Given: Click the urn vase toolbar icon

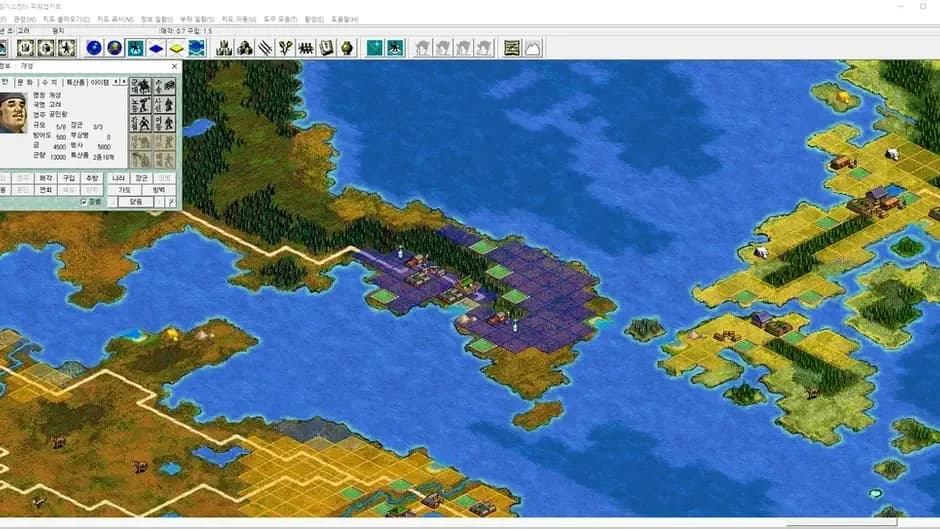Looking at the screenshot, I should point(347,48).
